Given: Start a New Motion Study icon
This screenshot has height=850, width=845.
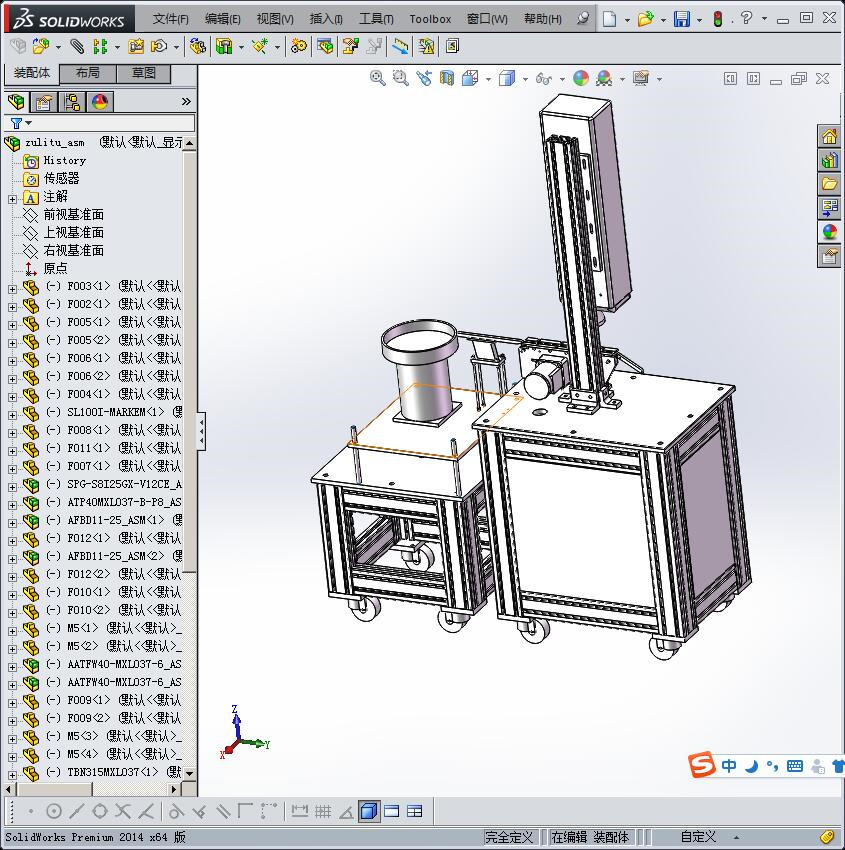Looking at the screenshot, I should click(x=298, y=47).
